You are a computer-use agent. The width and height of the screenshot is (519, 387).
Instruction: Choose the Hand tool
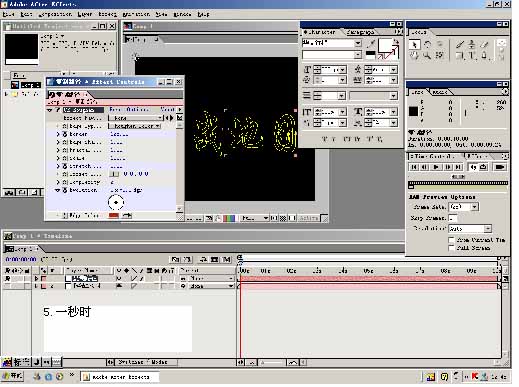pyautogui.click(x=414, y=55)
